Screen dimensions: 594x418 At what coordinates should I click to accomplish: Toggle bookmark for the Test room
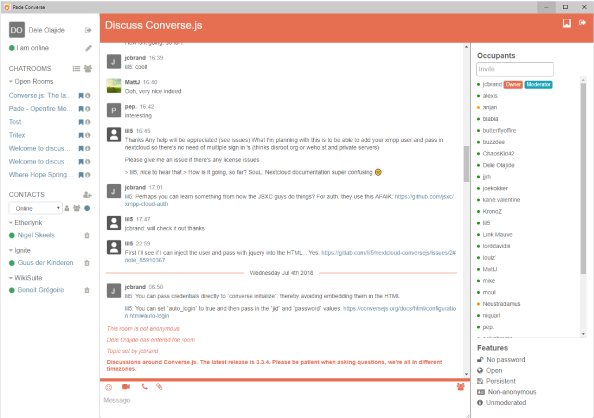[x=81, y=122]
